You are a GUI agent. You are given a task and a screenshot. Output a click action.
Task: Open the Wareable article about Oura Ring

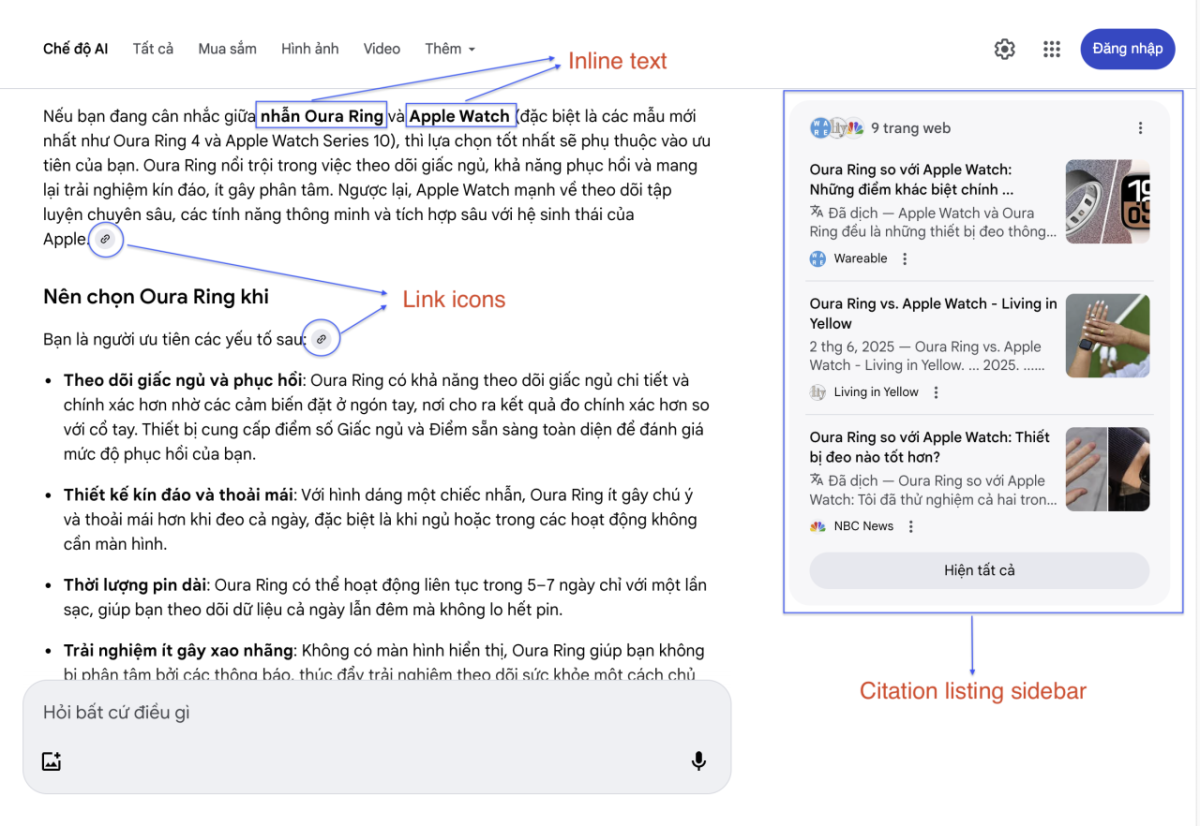[911, 179]
